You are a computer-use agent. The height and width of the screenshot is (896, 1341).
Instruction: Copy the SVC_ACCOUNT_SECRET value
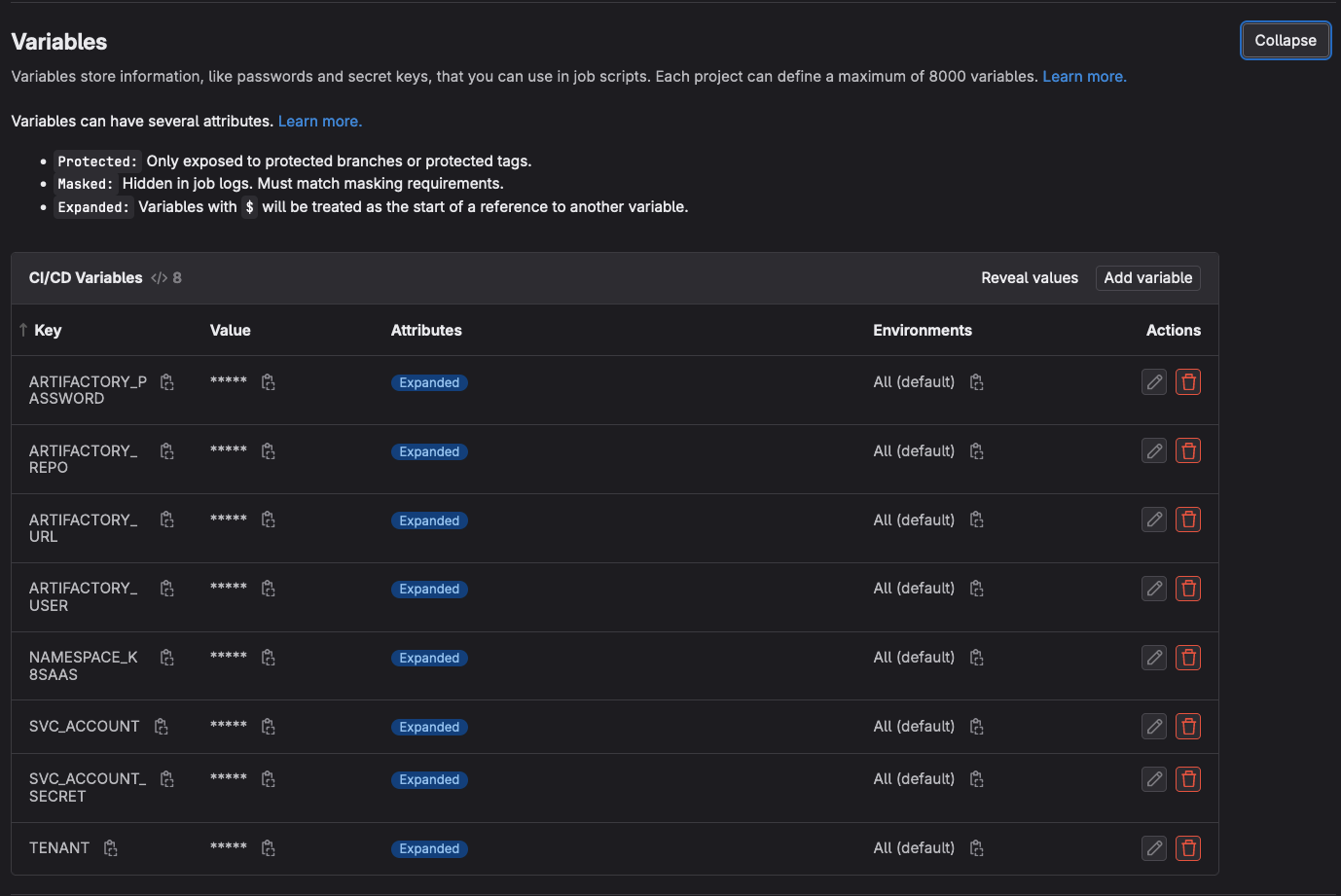pos(269,779)
